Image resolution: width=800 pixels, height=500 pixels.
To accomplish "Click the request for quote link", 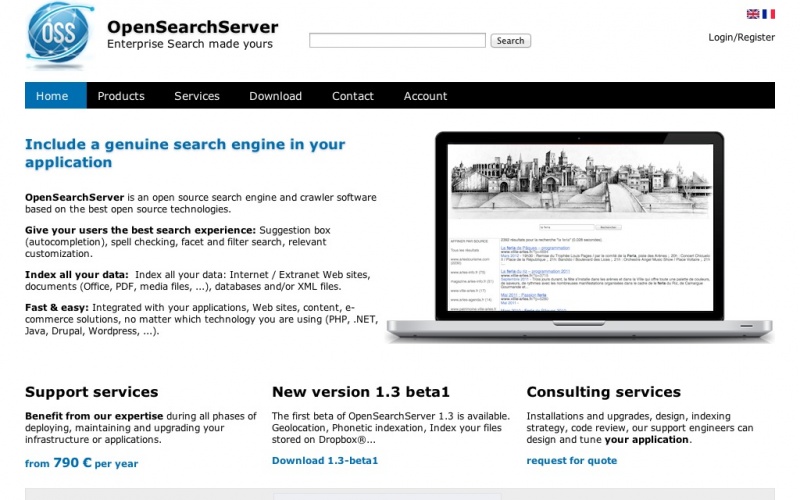I will coord(571,460).
